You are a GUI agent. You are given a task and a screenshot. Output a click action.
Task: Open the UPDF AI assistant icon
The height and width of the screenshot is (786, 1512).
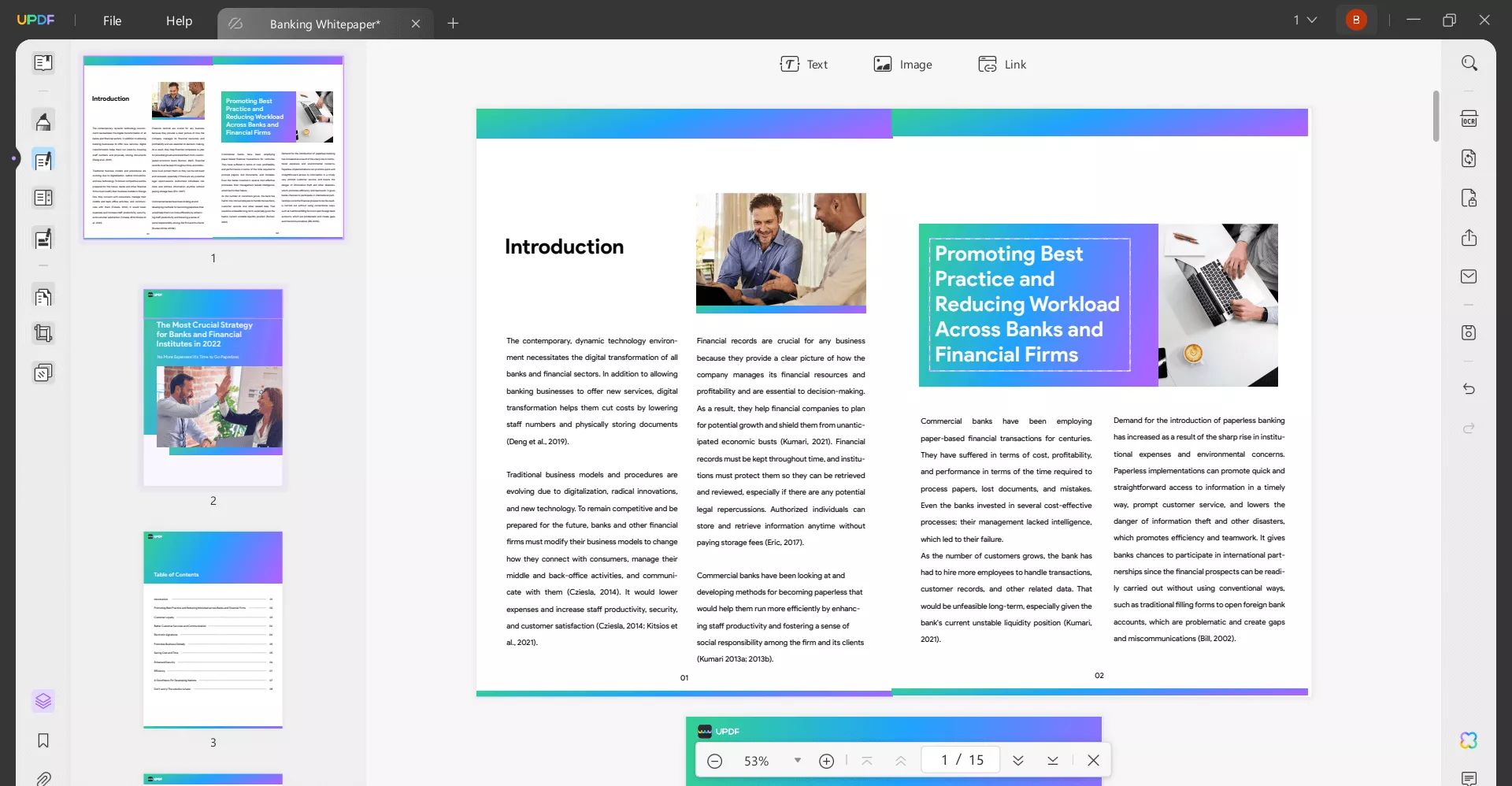[x=1469, y=740]
